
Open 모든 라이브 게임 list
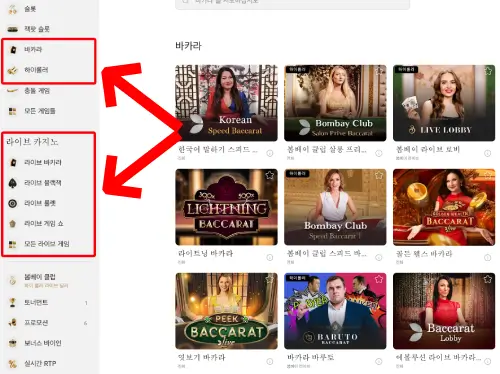coord(47,244)
